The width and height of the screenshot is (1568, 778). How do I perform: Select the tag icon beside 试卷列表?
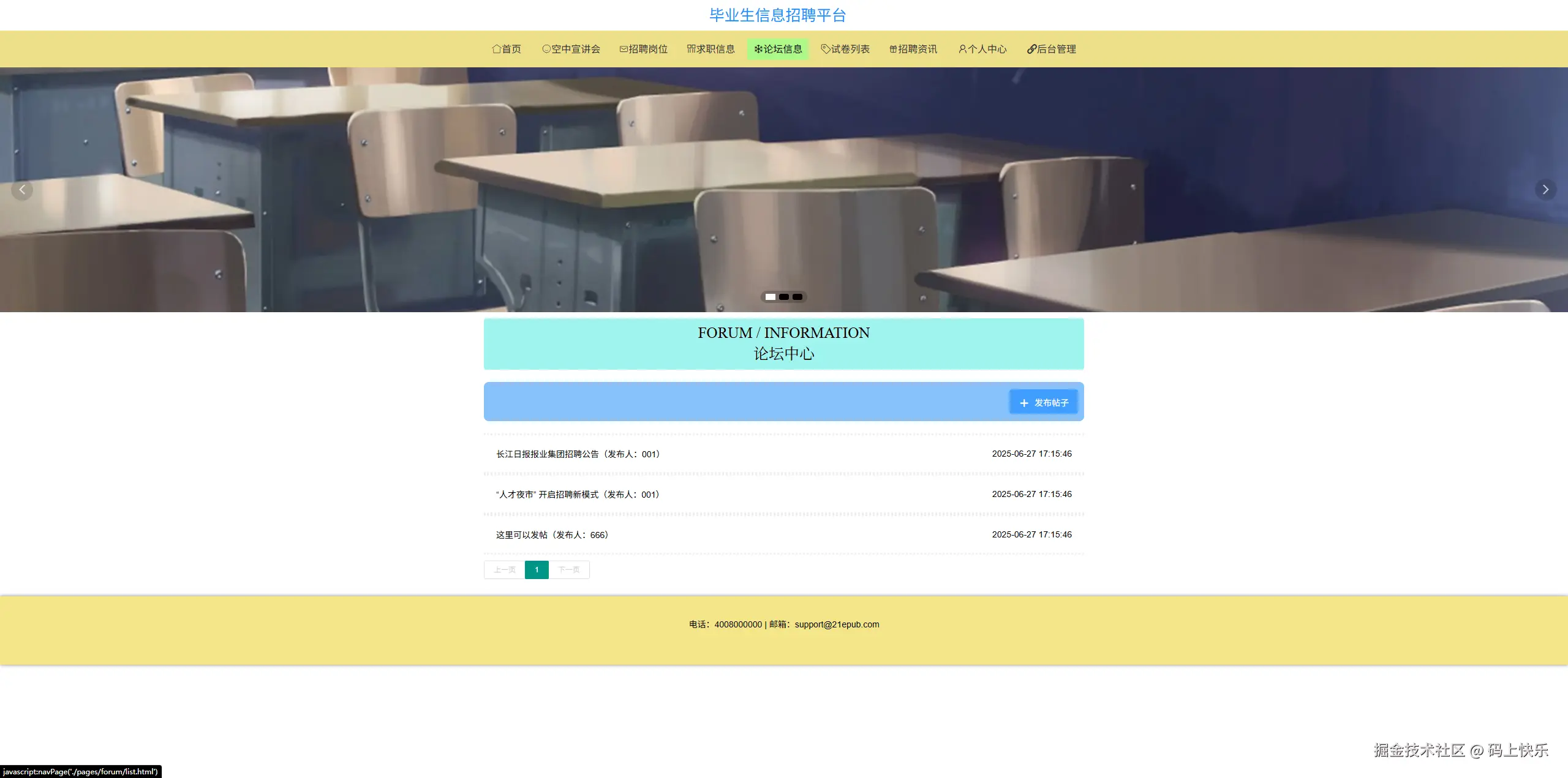click(x=825, y=49)
